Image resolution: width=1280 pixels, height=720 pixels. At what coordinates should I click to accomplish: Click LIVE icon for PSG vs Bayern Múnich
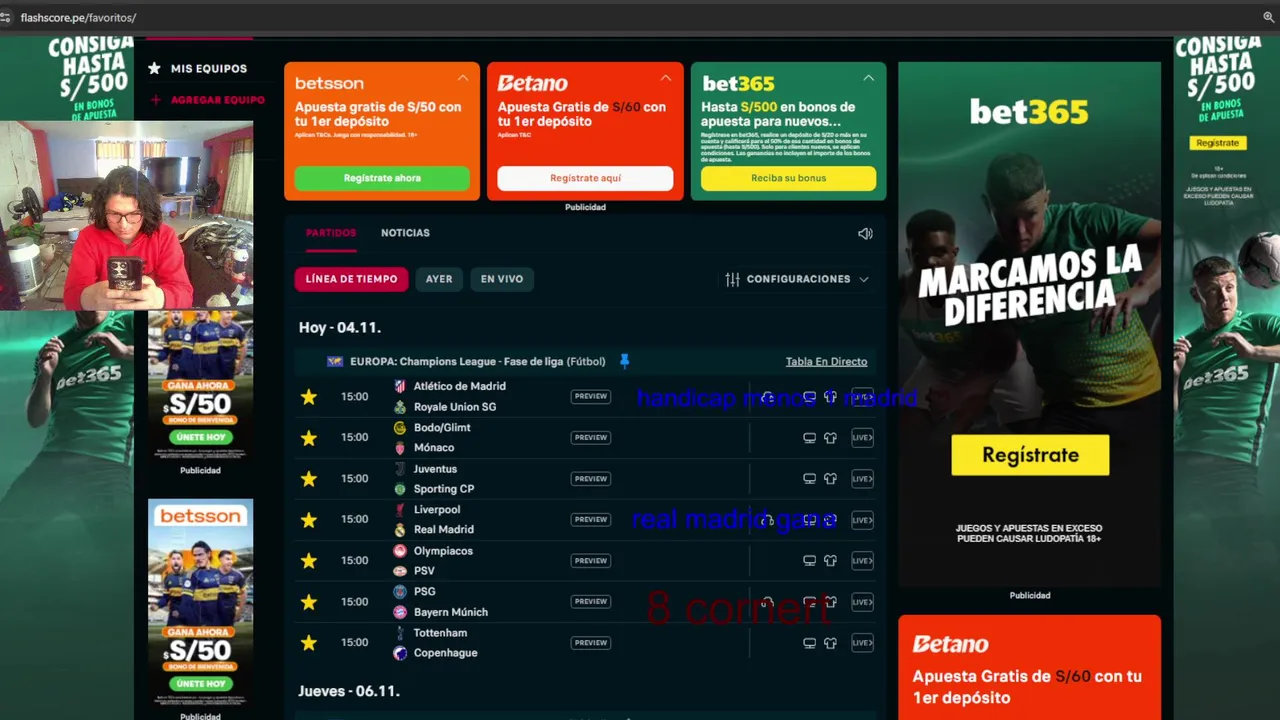click(862, 602)
